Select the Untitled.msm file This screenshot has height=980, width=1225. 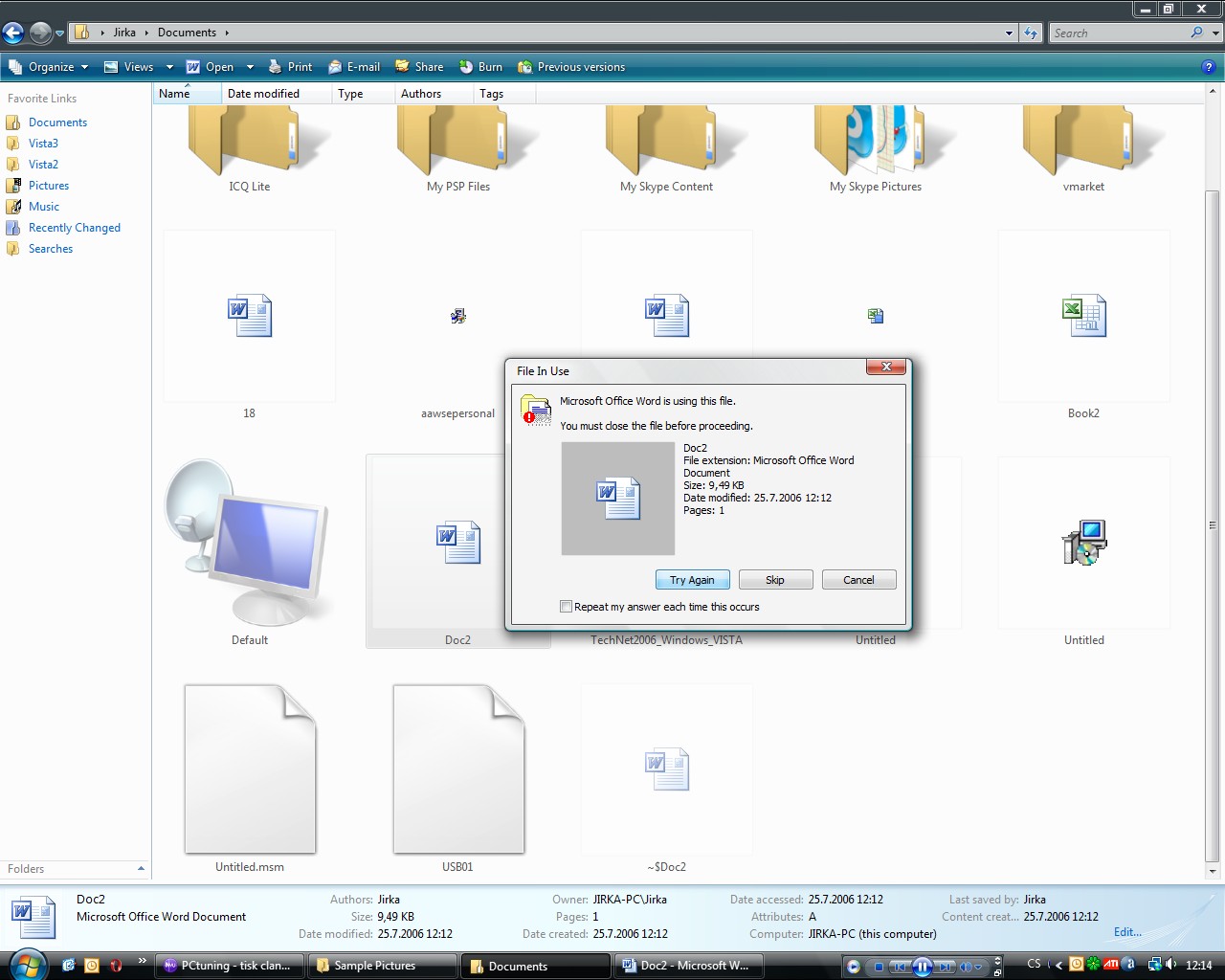point(250,779)
